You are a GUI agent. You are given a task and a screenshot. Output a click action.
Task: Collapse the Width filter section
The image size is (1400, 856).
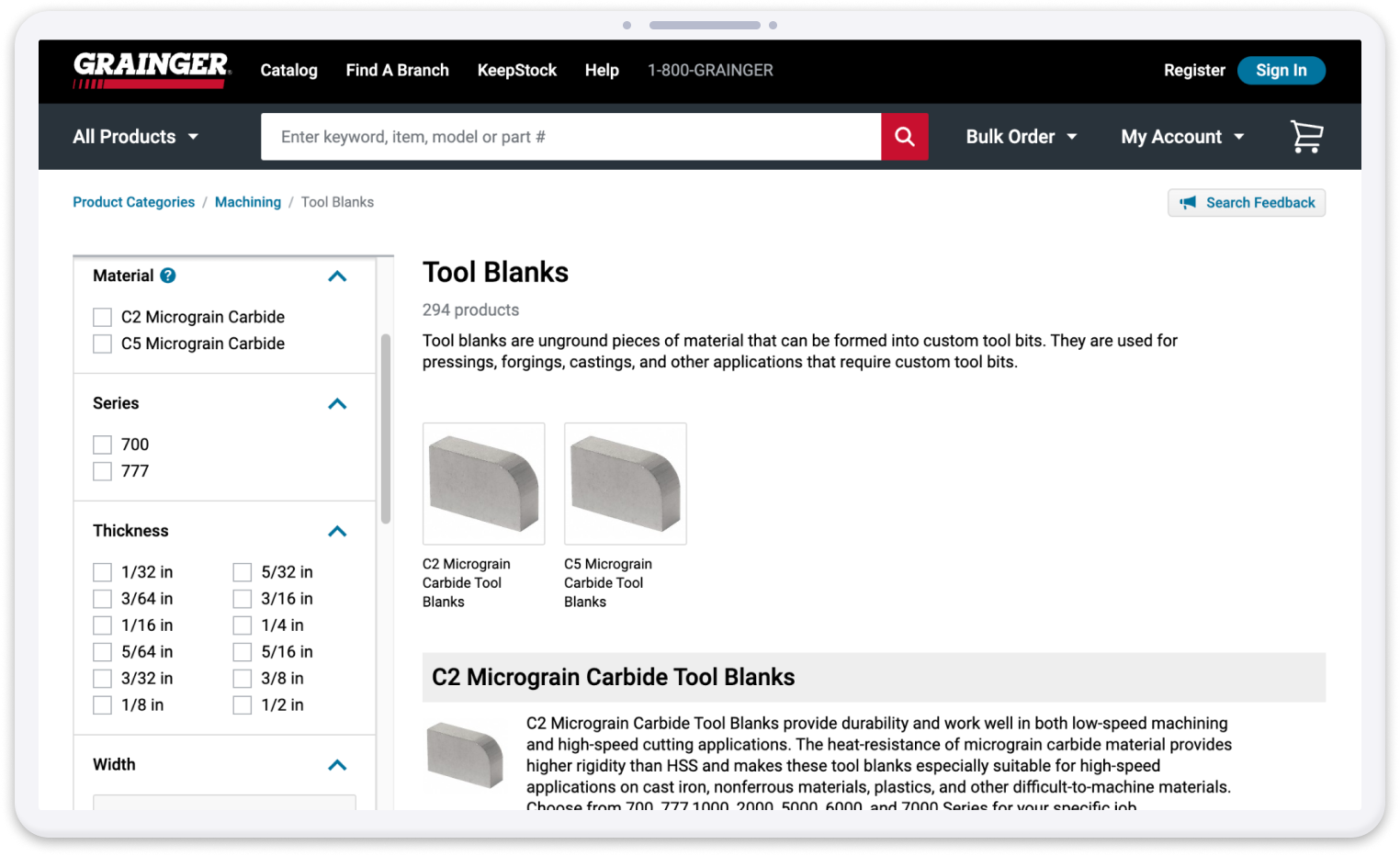(x=337, y=765)
